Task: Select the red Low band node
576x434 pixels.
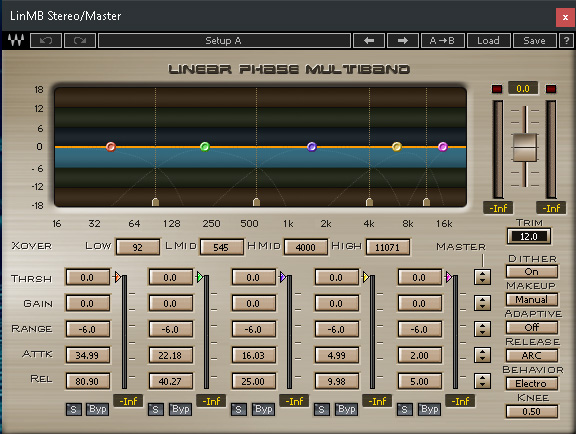Action: [x=111, y=147]
